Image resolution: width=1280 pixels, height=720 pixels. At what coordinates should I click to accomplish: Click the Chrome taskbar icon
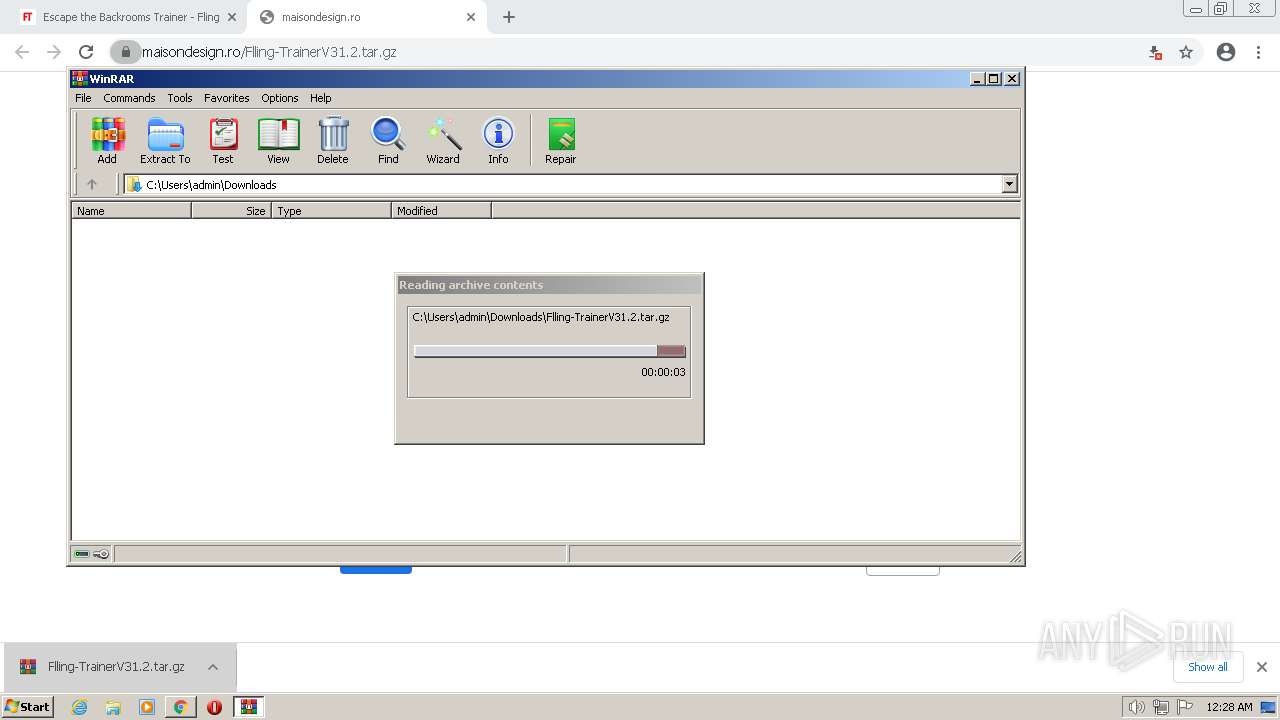(x=180, y=707)
